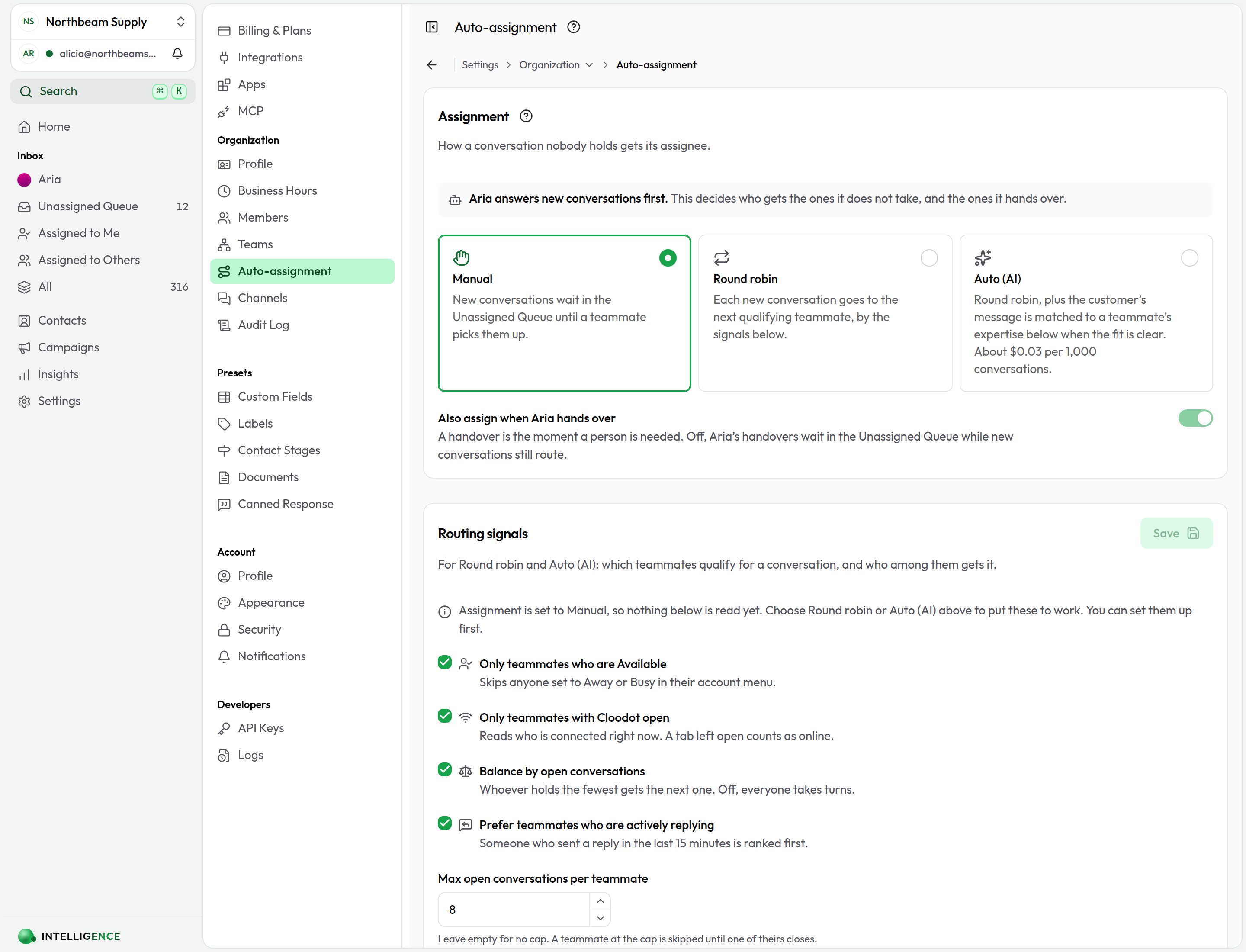
Task: Click help icon next to Assignment heading
Action: [x=526, y=116]
